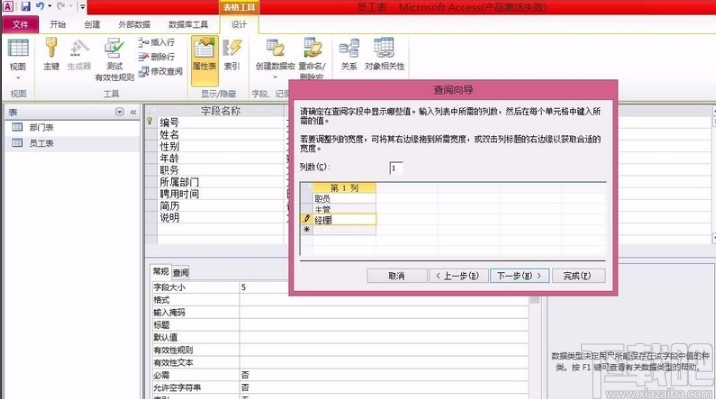
Task: Select 员工表 in the navigation pane
Action: click(x=41, y=143)
